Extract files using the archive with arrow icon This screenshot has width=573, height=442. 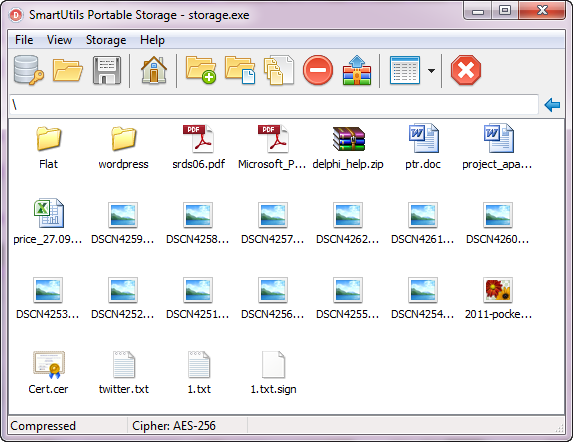tap(357, 70)
